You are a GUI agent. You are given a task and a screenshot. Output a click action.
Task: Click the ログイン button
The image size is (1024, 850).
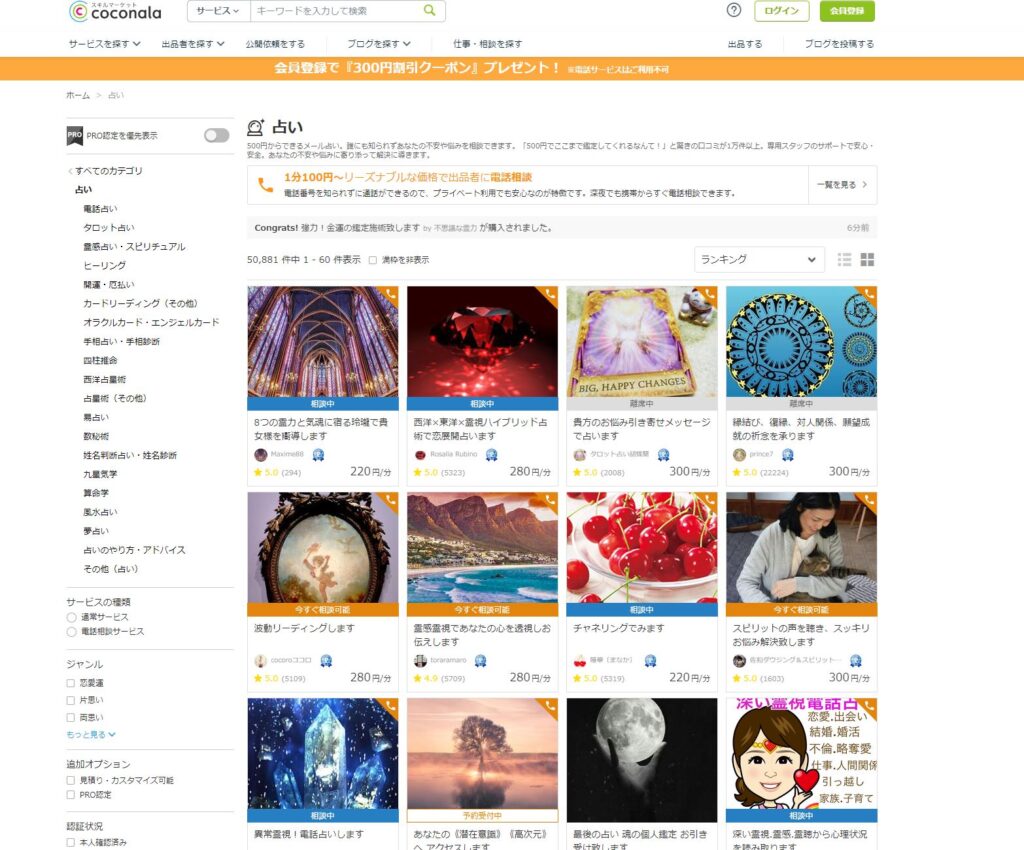[x=781, y=10]
